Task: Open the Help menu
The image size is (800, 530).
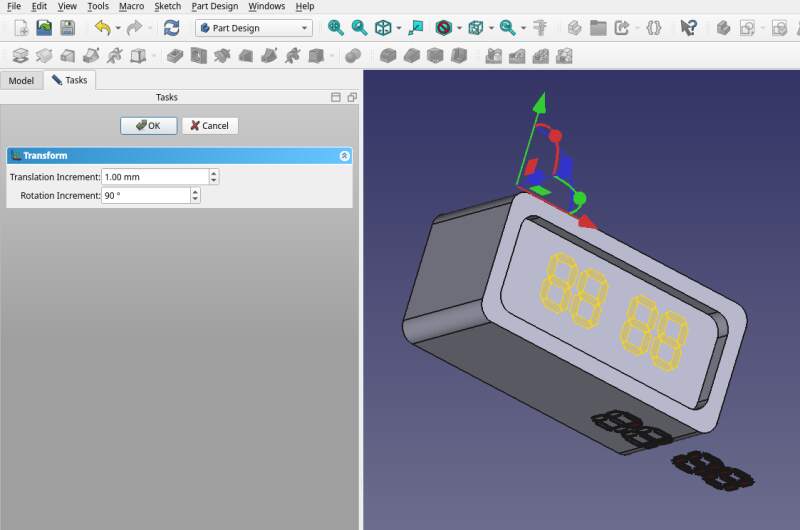Action: pos(305,6)
